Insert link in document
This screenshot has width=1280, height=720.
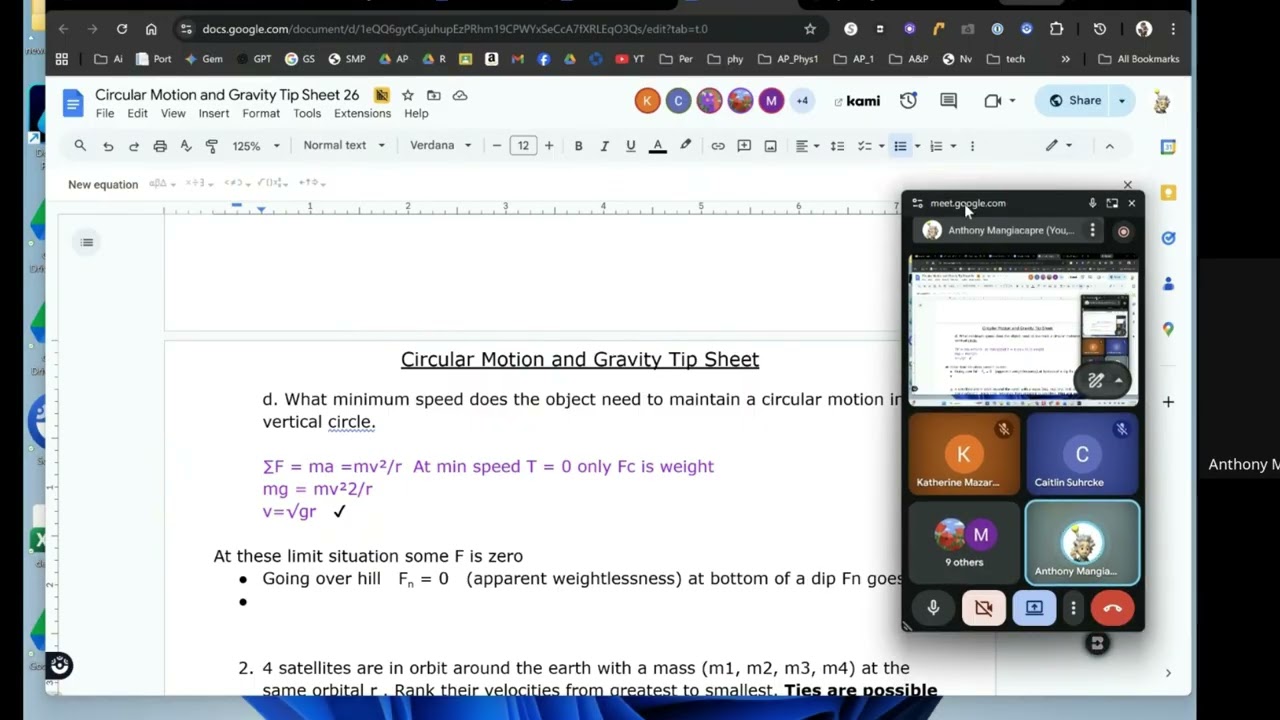click(718, 146)
